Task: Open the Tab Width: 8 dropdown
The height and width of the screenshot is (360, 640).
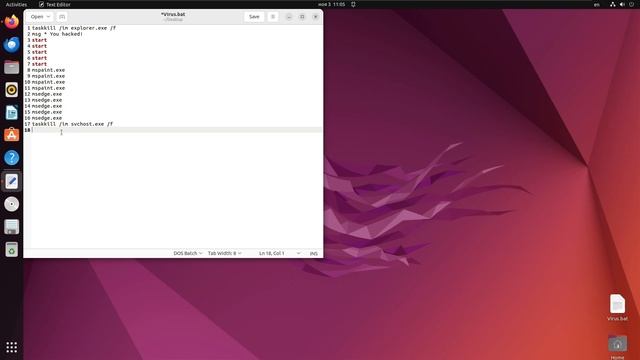Action: [x=224, y=253]
